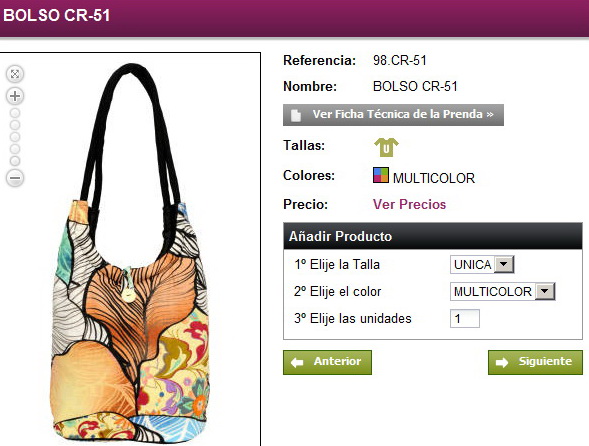
Task: Open the Talla dropdown showing UNICA
Action: pyautogui.click(x=482, y=265)
